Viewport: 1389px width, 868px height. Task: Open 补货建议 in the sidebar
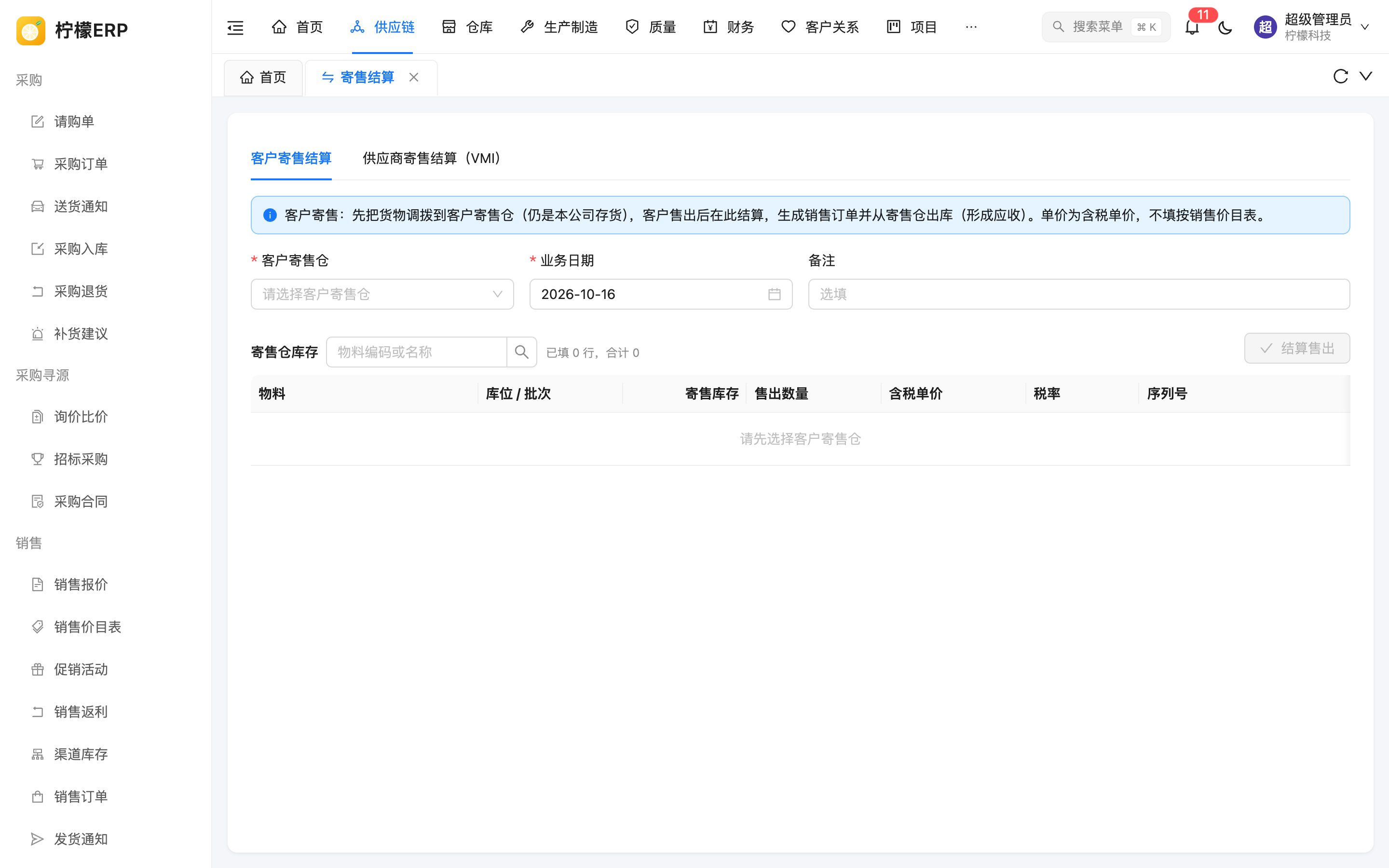point(106,334)
